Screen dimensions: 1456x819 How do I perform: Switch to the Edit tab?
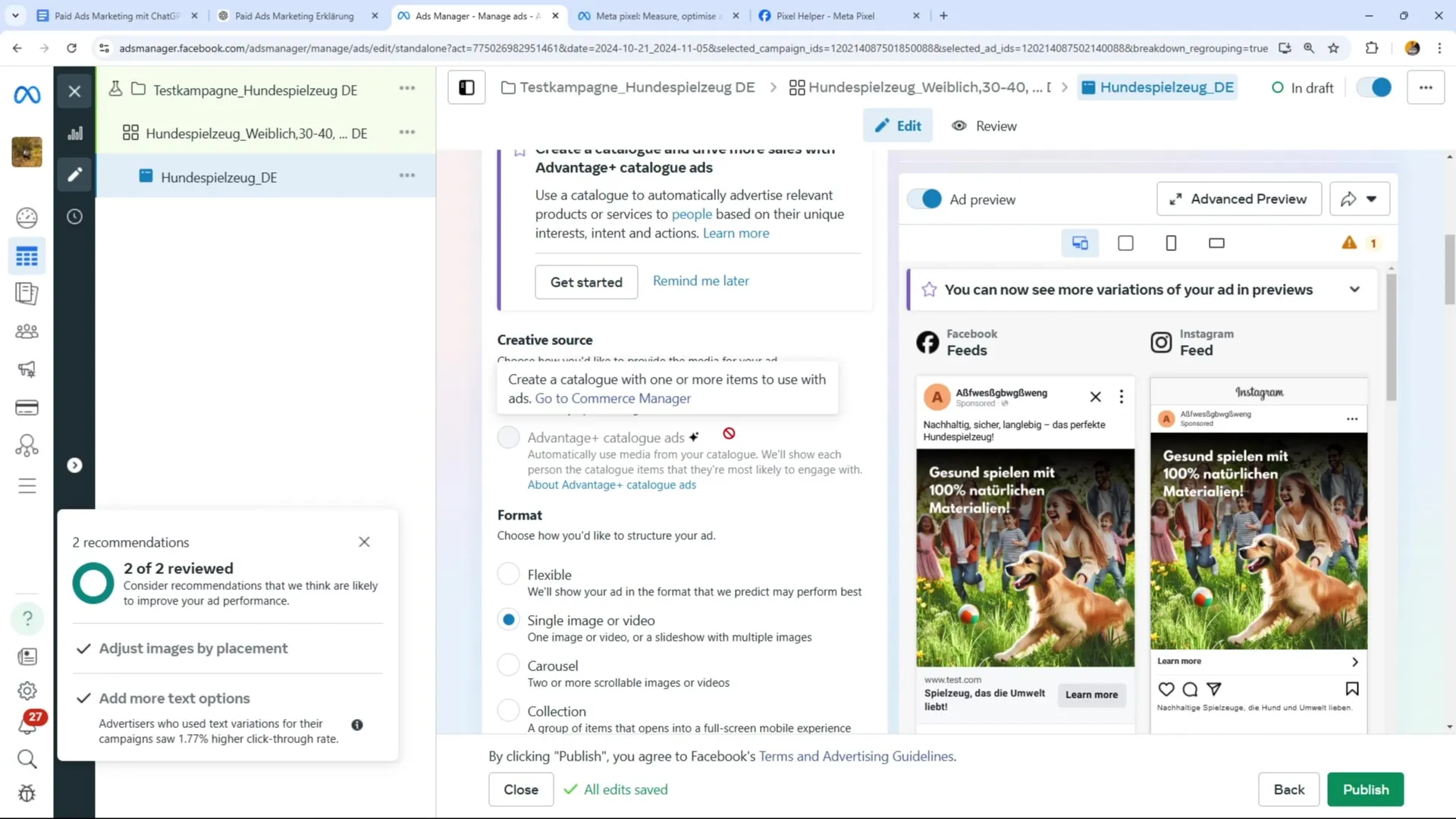click(x=898, y=126)
